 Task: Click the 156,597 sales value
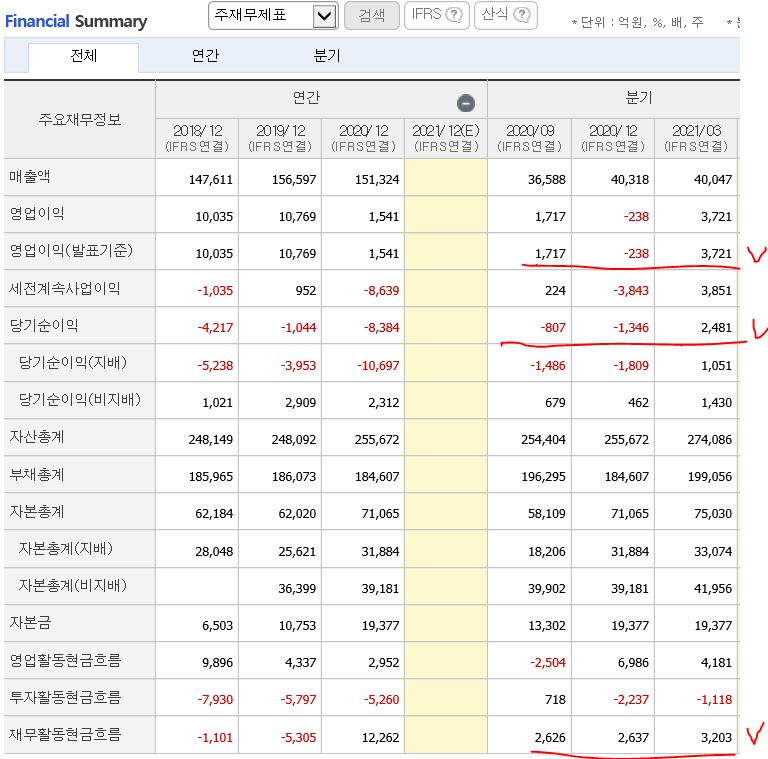294,180
